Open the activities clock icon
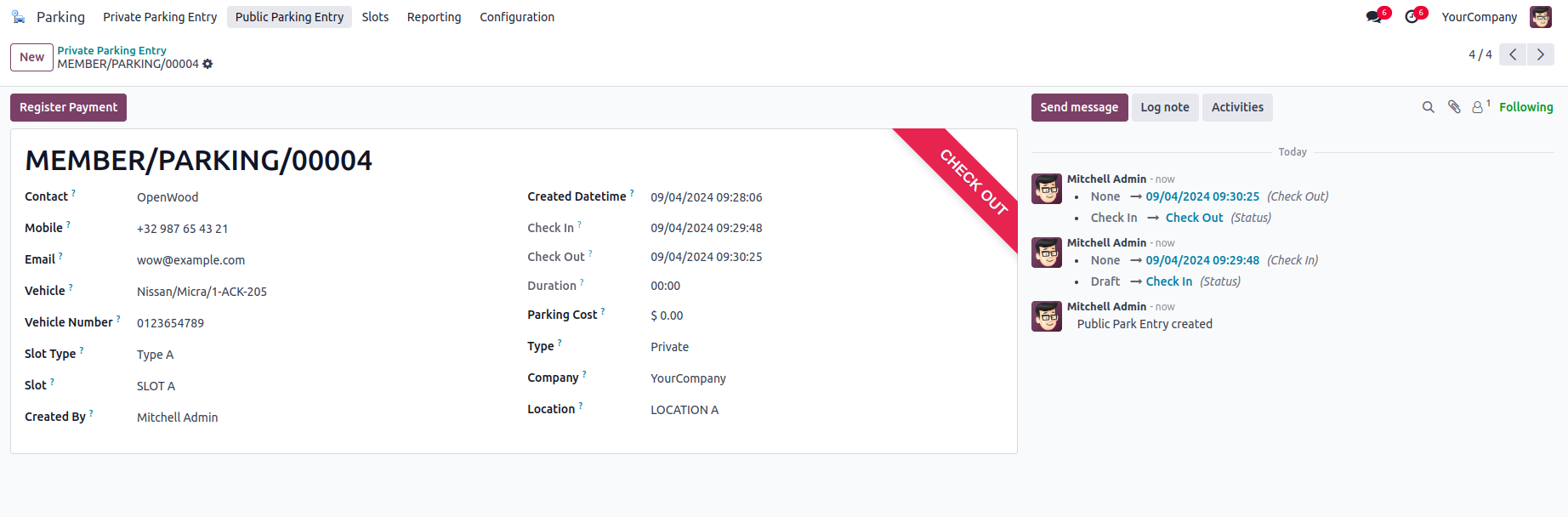The width and height of the screenshot is (1568, 517). click(x=1412, y=17)
